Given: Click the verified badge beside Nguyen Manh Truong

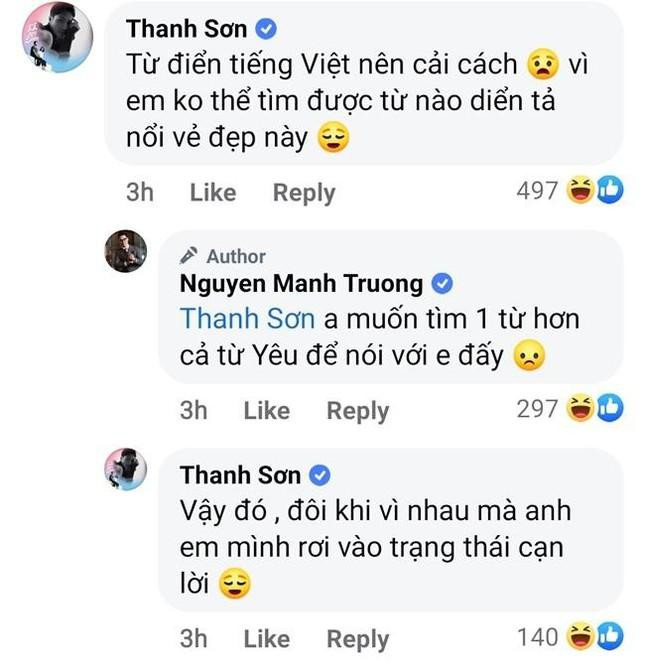Looking at the screenshot, I should coord(441,283).
